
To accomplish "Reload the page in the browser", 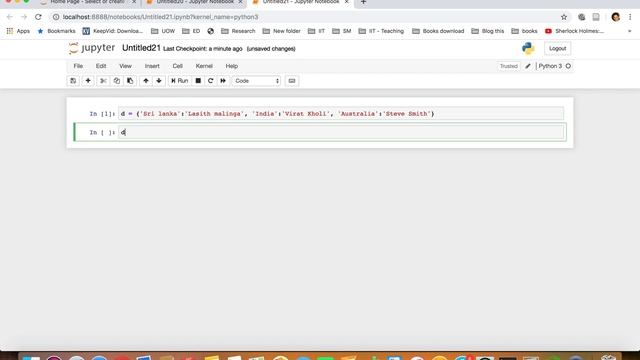I will coord(38,17).
